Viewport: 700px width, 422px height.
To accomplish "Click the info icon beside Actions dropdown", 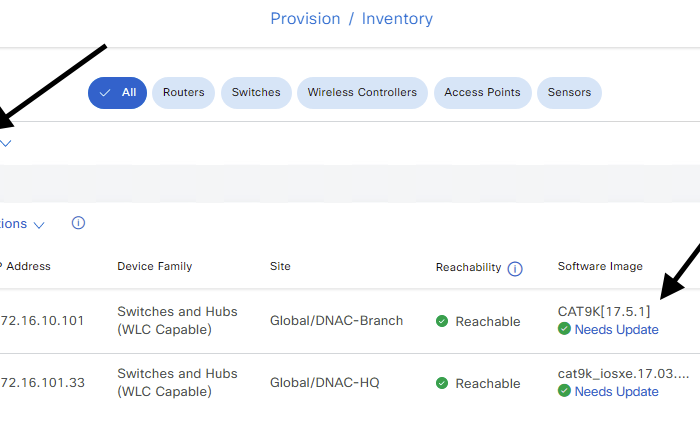I will coord(78,223).
